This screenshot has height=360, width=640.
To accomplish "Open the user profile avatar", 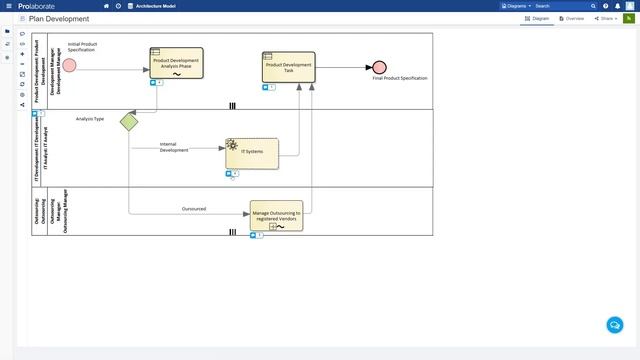I will click(x=630, y=6).
